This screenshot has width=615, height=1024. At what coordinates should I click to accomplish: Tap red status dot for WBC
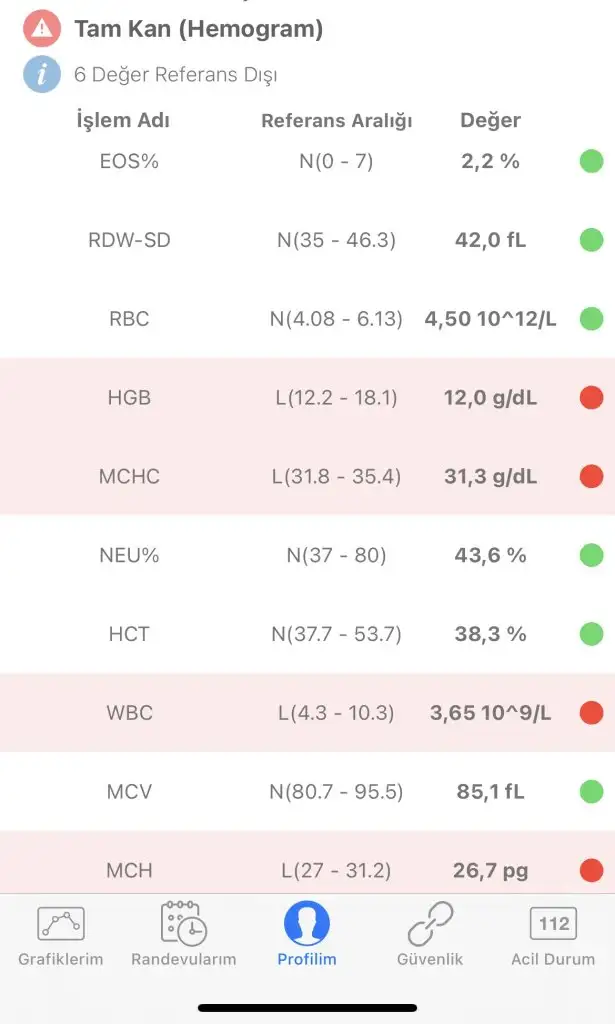tap(591, 713)
